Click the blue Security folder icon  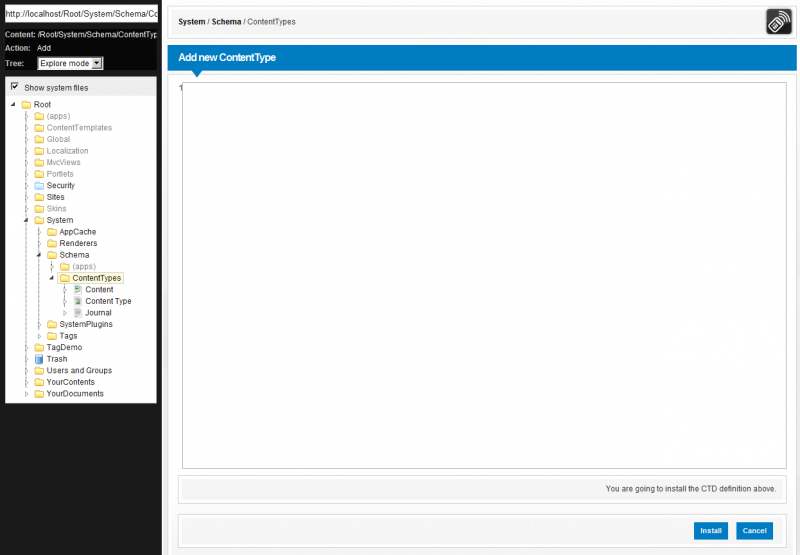click(x=39, y=186)
